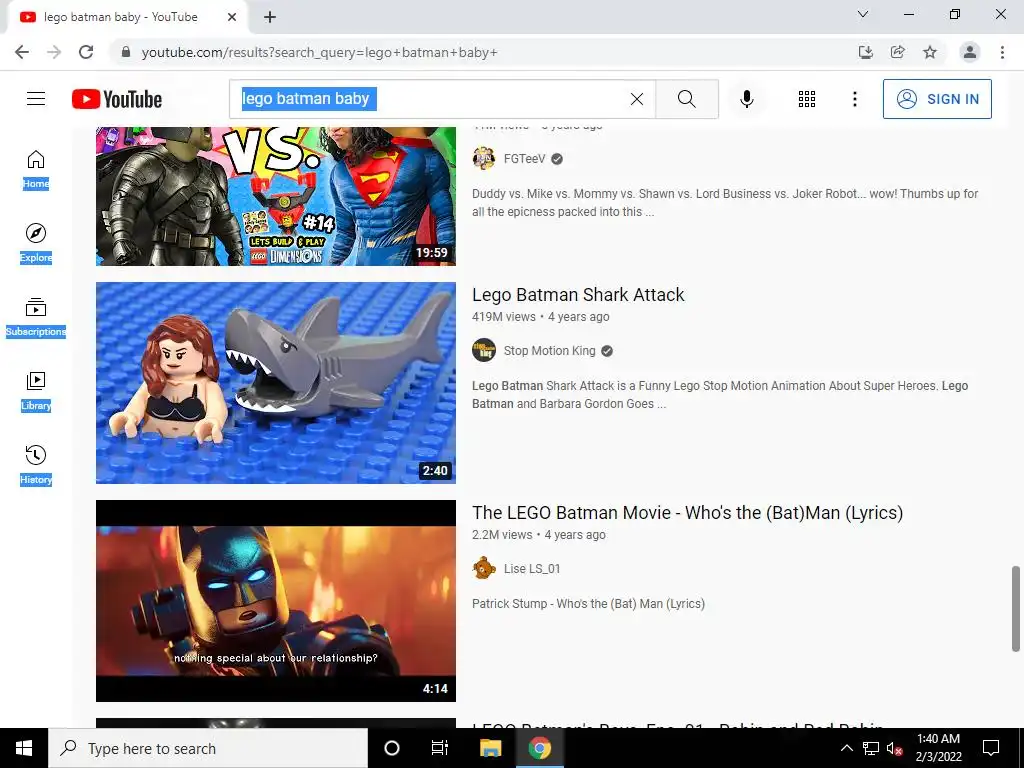Open Cortana circle in the taskbar
The image size is (1024, 768).
click(x=392, y=748)
